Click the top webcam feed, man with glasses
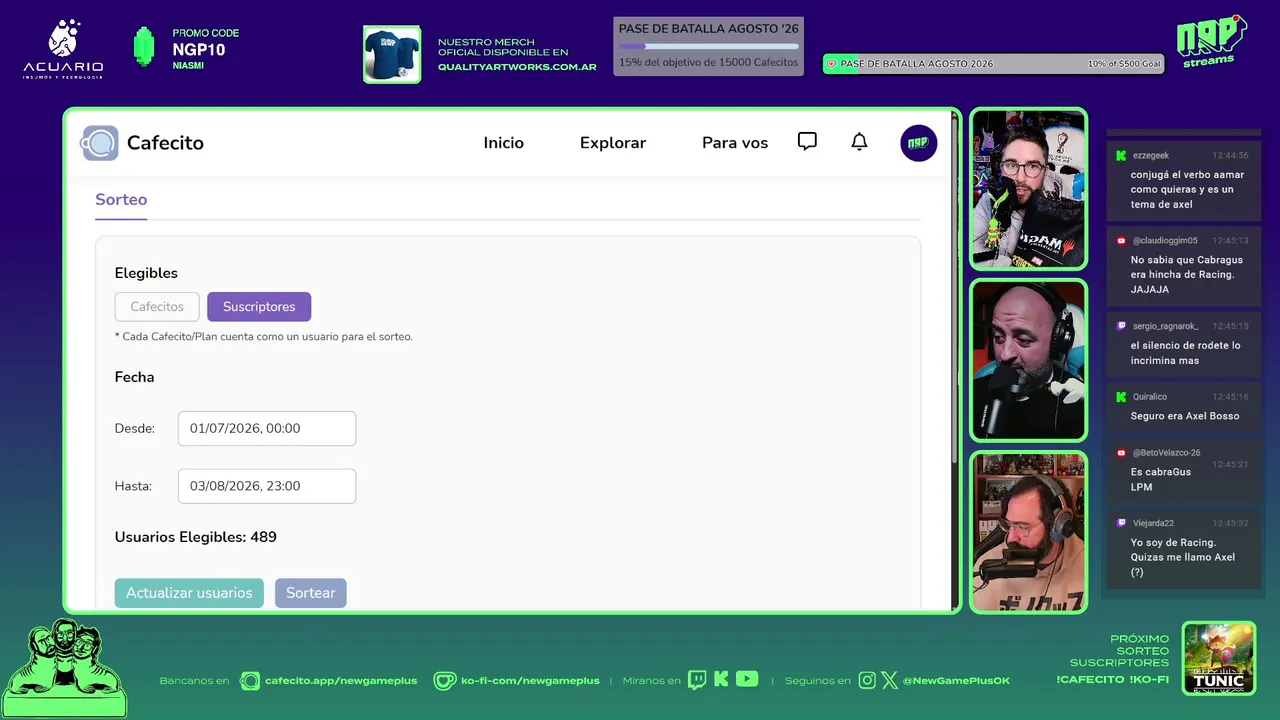The width and height of the screenshot is (1280, 720). click(1028, 189)
